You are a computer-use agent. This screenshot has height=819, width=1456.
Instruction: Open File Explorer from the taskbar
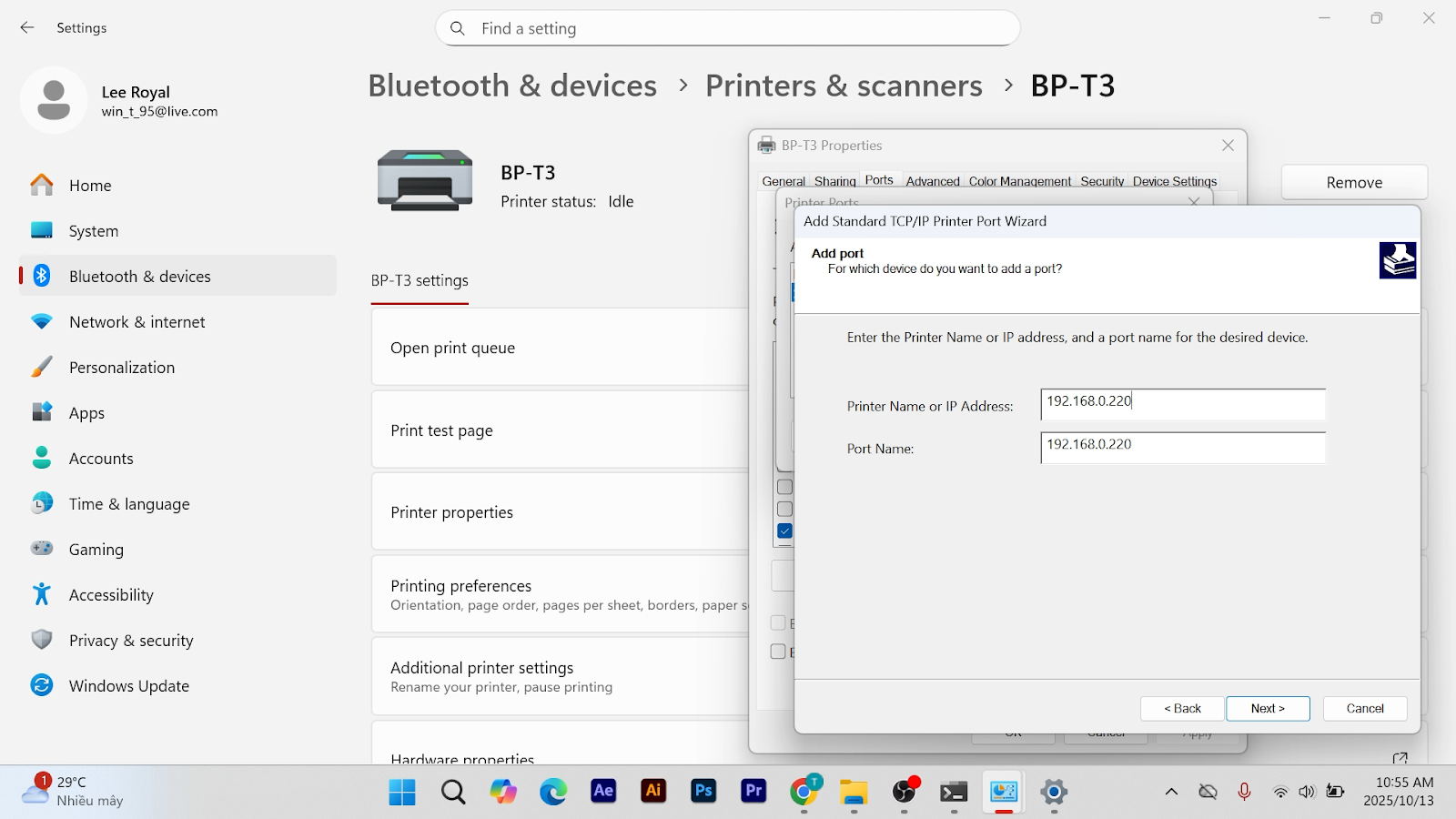854,791
